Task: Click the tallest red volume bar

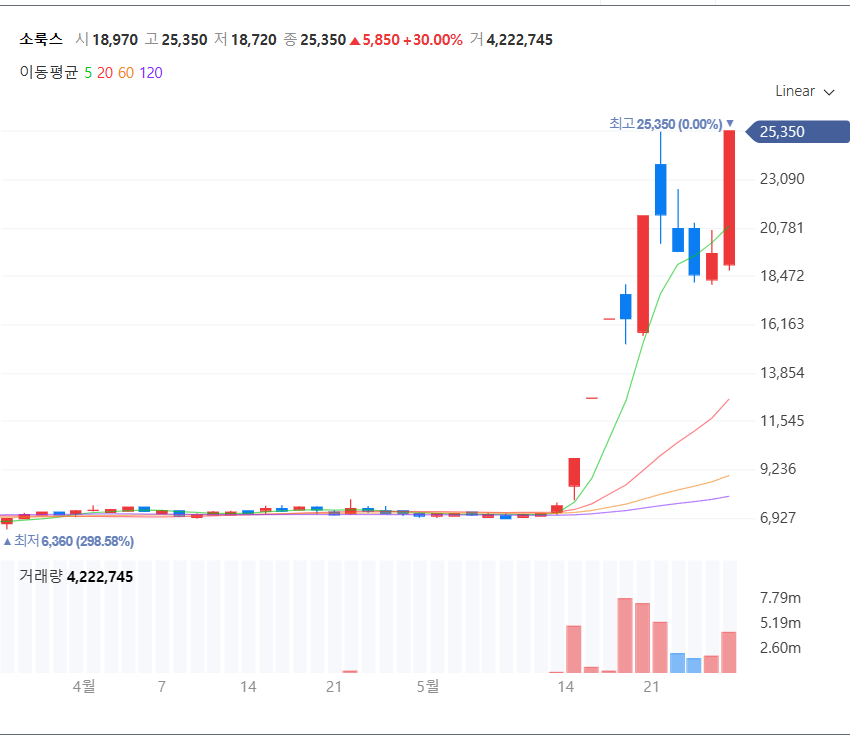Action: (625, 636)
